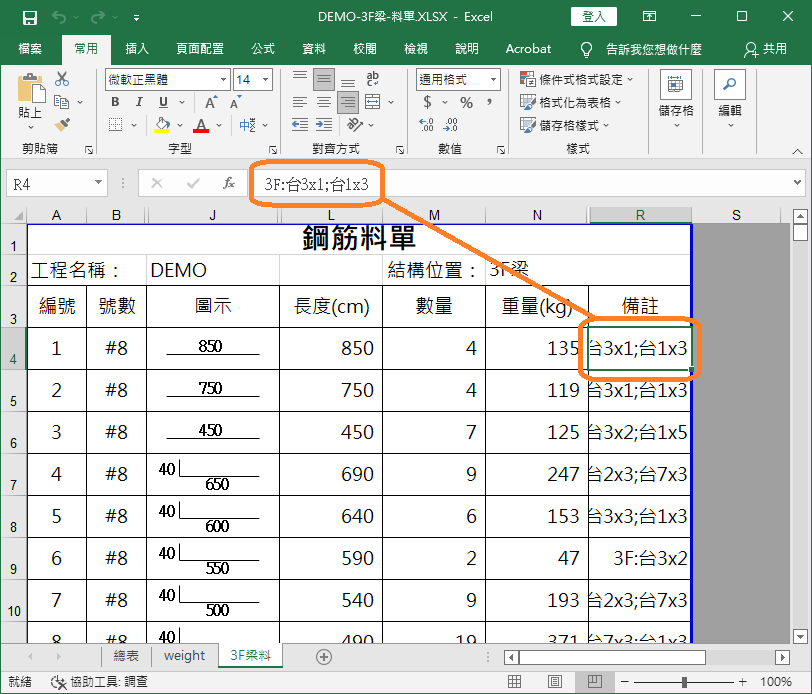Switch to the 資料 ribbon tab
812x694 pixels.
pyautogui.click(x=314, y=49)
